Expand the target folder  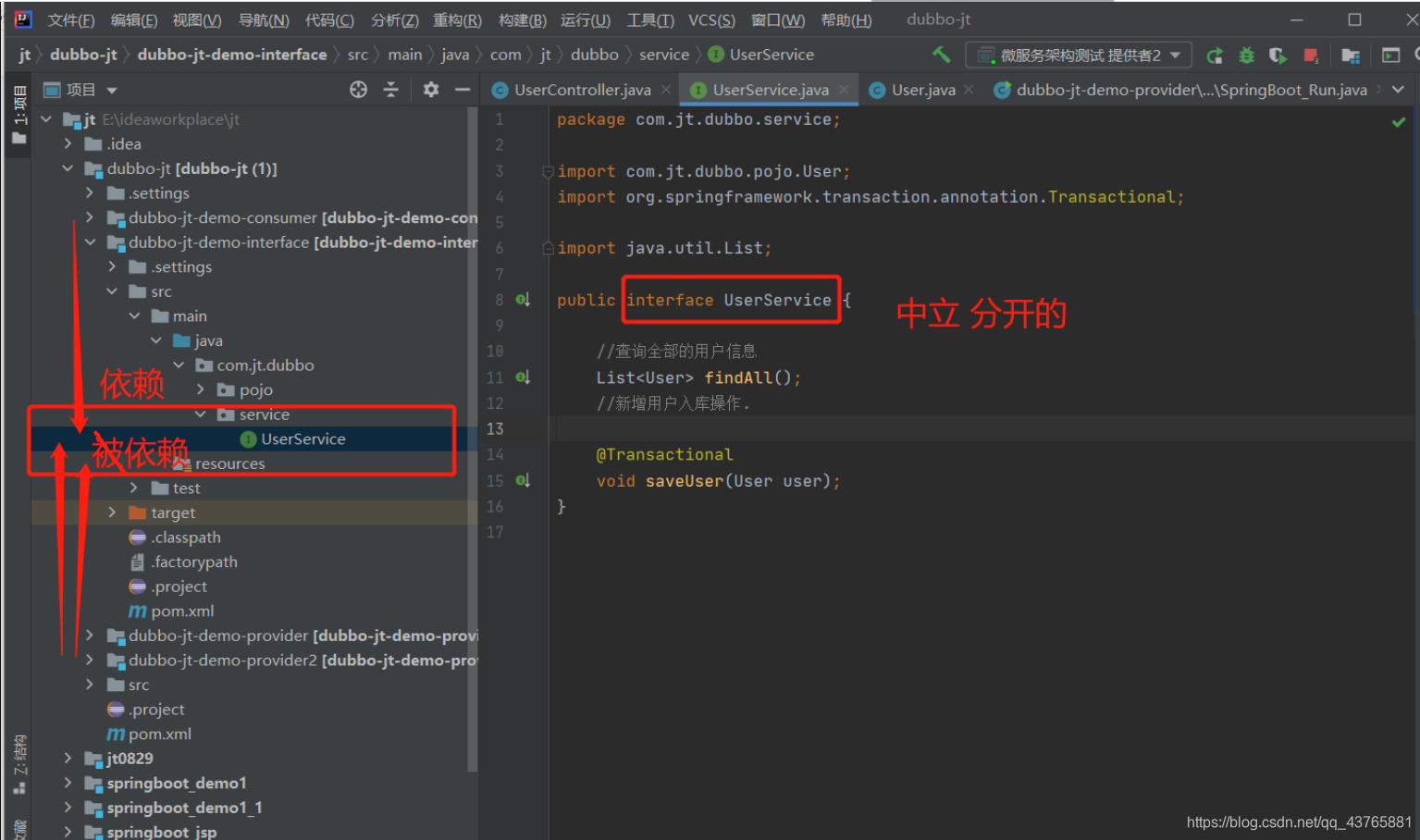click(x=112, y=513)
